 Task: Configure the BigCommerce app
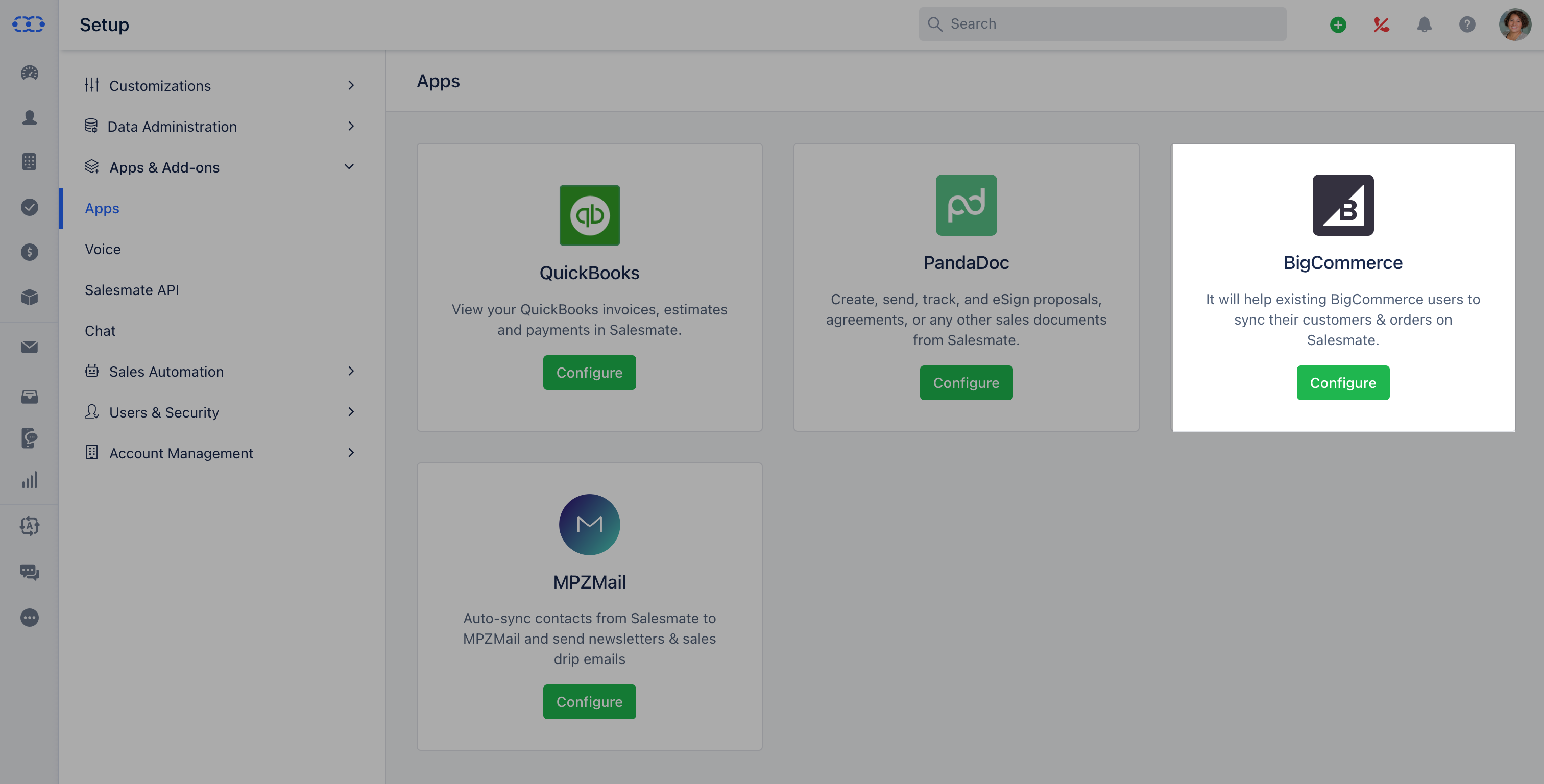[1343, 383]
